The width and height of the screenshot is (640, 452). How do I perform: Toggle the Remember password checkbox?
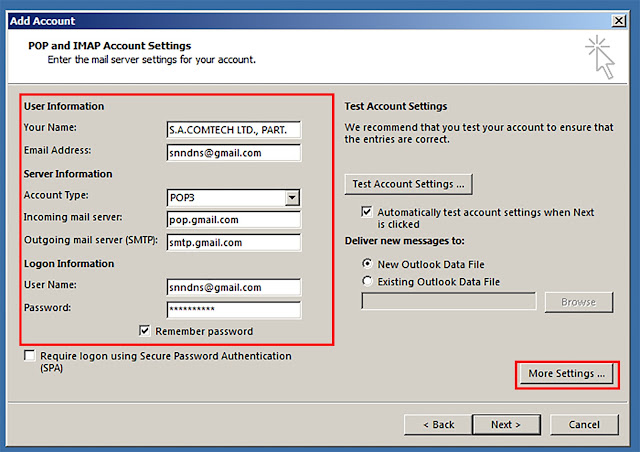click(x=144, y=331)
